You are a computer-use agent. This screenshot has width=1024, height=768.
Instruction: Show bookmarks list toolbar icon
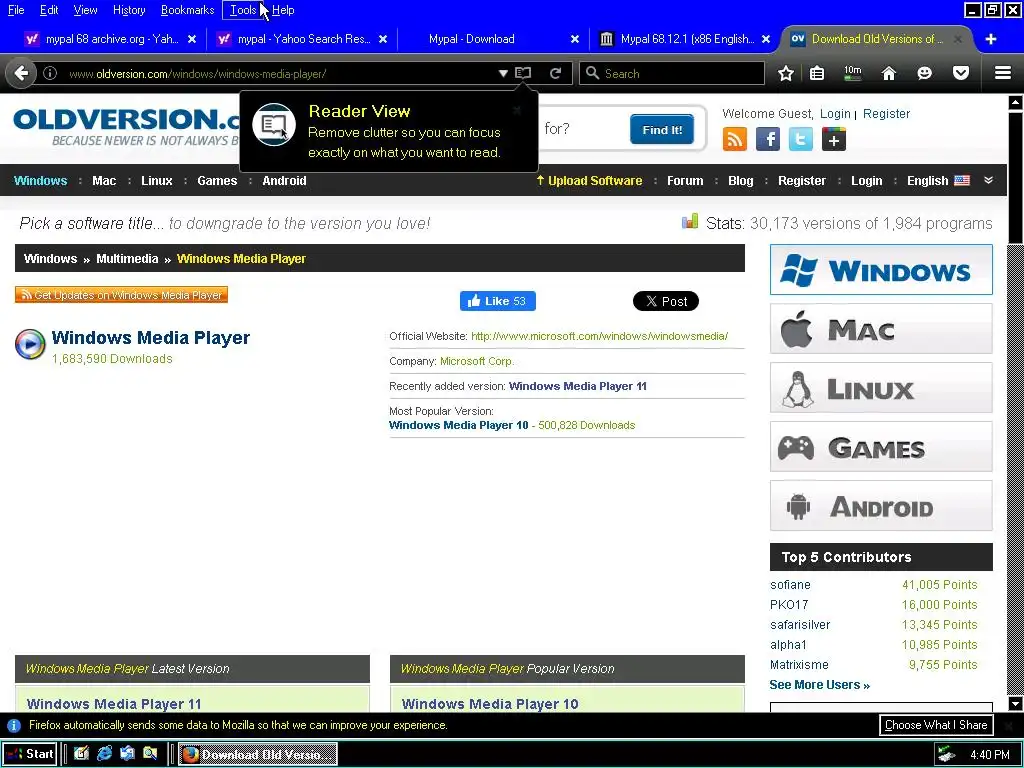817,73
